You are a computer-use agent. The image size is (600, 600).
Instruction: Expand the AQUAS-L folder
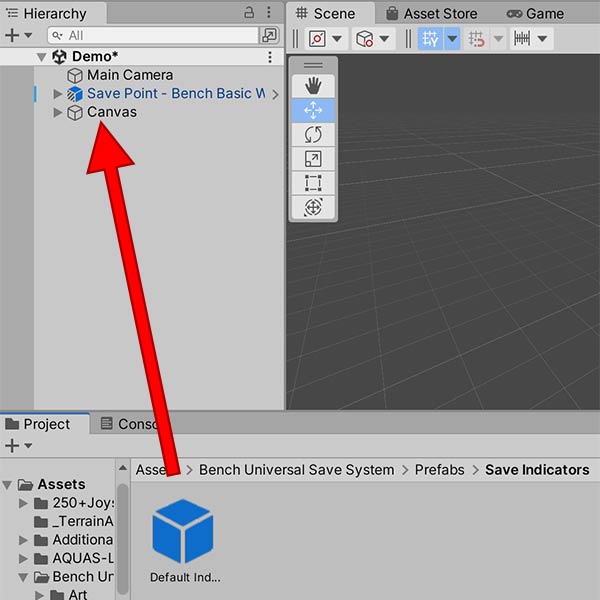[x=23, y=559]
